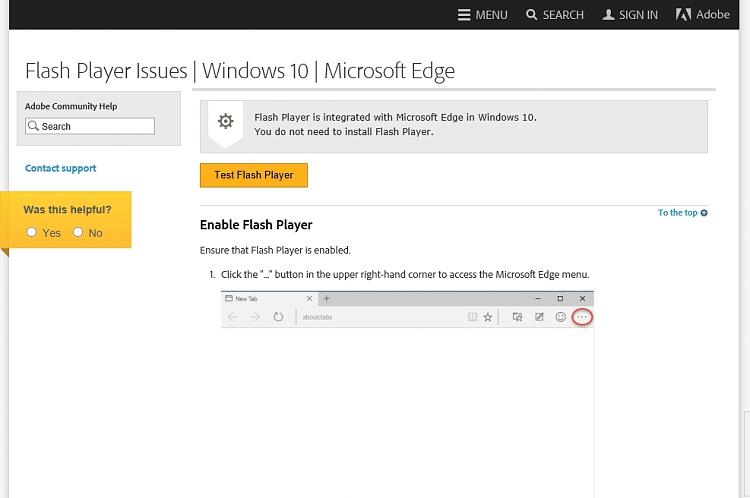
Task: Click the step 1 instruction text
Action: (405, 275)
